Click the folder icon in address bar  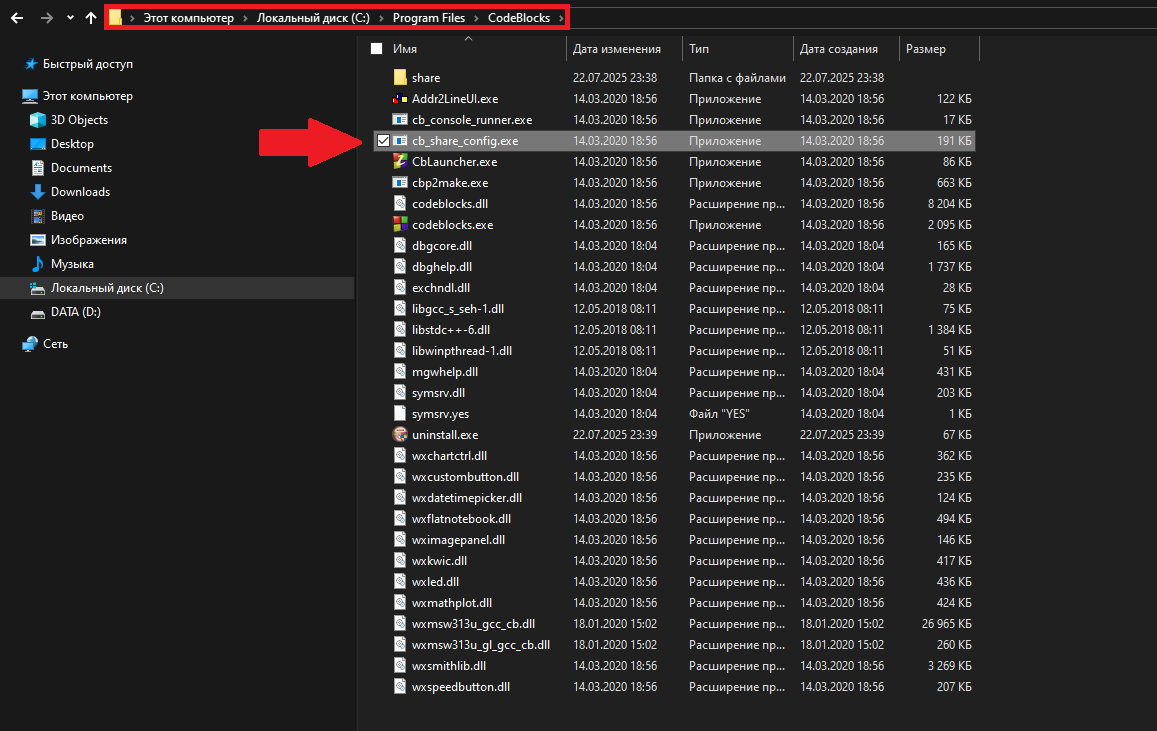tap(115, 17)
